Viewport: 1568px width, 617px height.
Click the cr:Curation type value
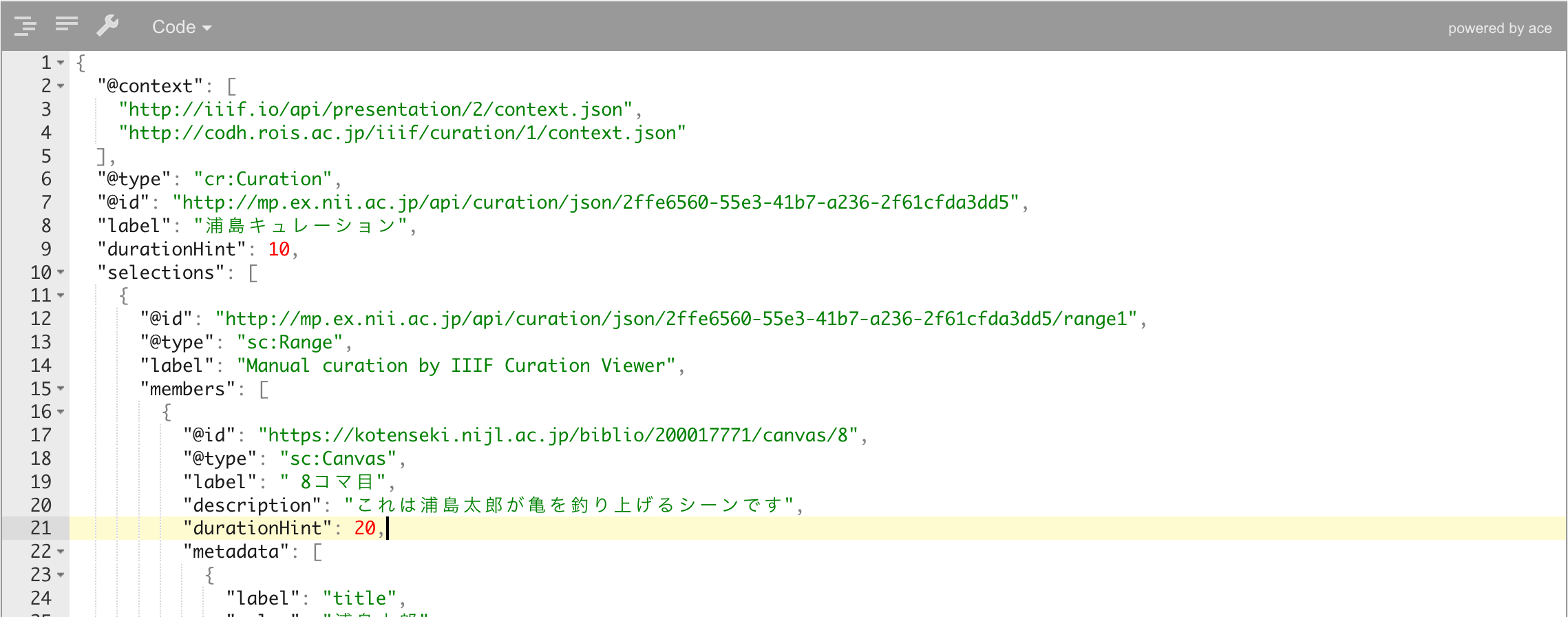[x=263, y=179]
